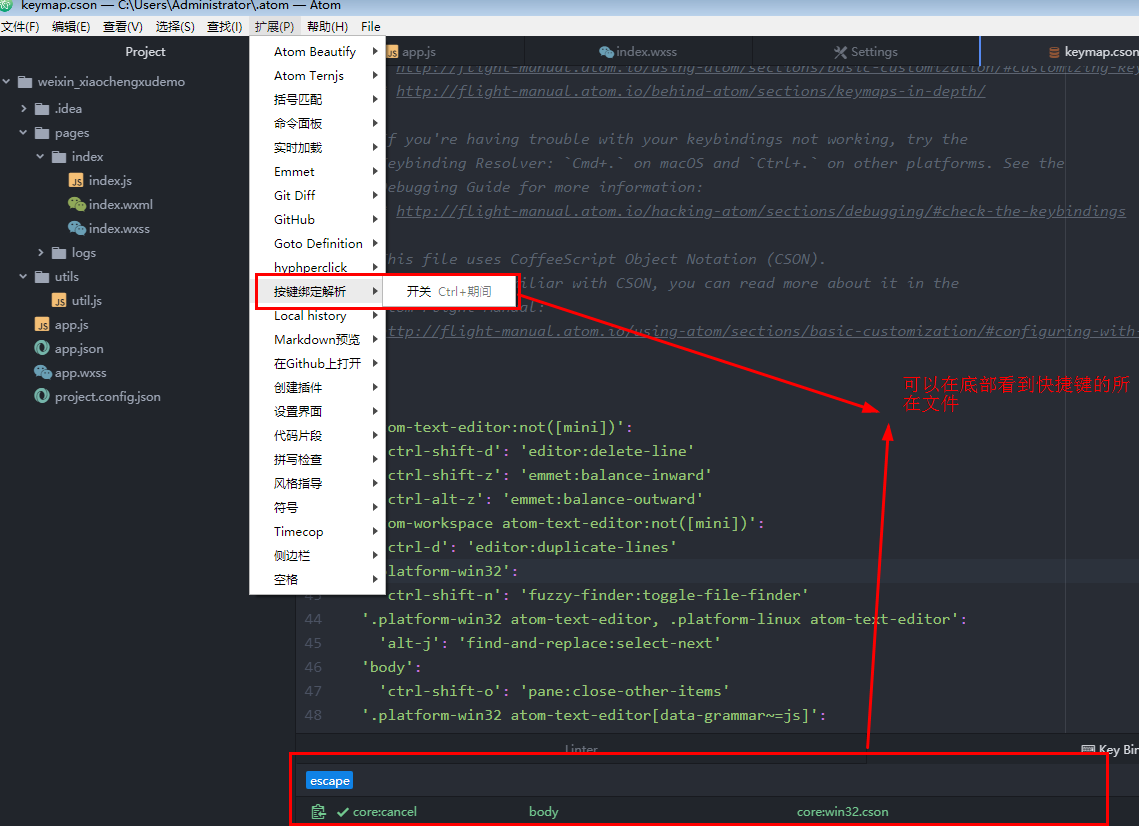Expand the .idea folder chevron
The width and height of the screenshot is (1139, 826).
tap(24, 108)
